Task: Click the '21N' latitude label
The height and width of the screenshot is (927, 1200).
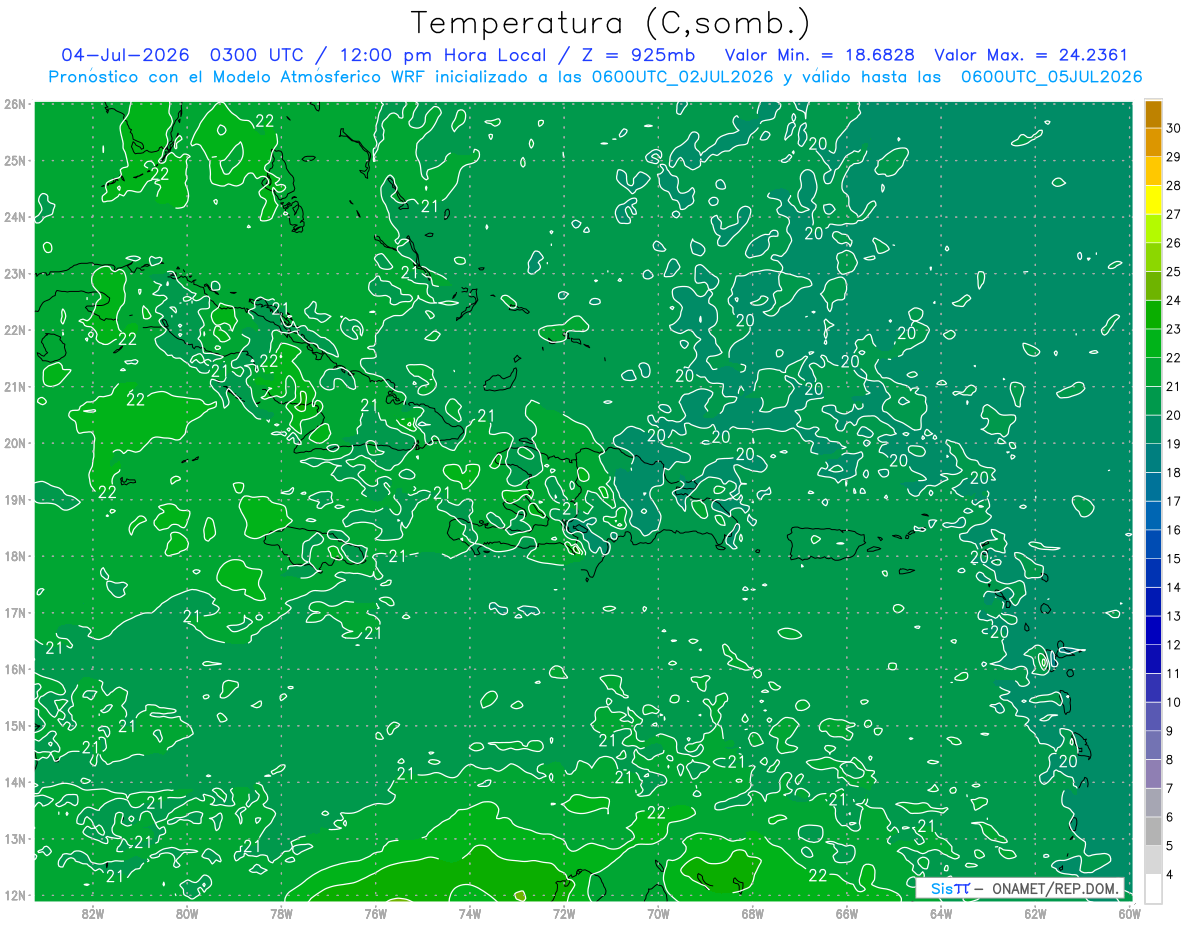Action: [14, 386]
